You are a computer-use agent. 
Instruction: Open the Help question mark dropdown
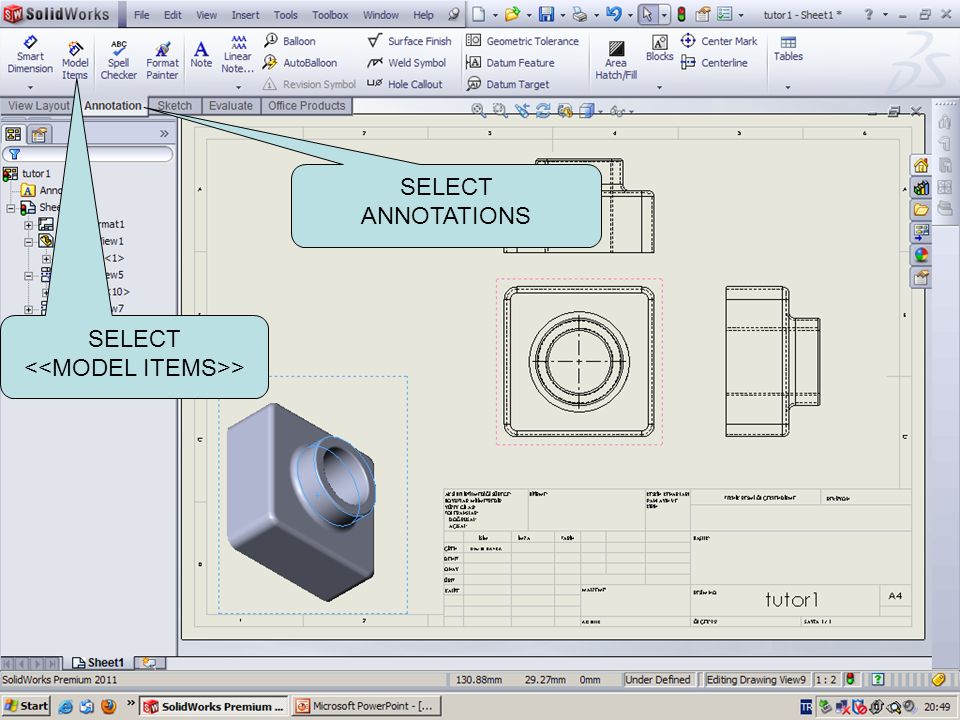[885, 15]
